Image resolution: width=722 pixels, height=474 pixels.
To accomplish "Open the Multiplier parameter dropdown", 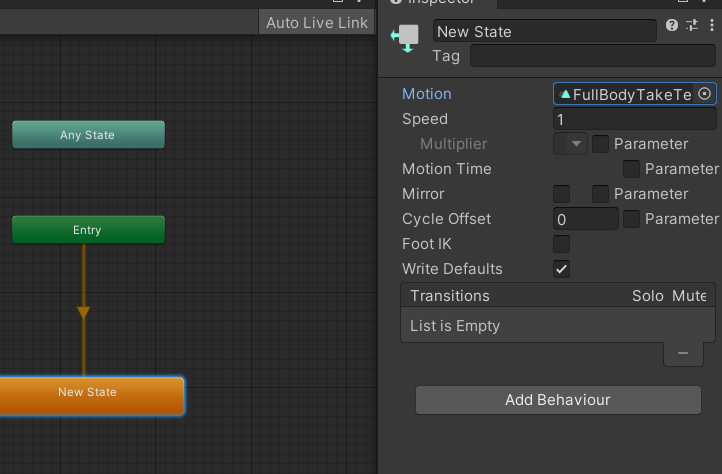I will (570, 144).
